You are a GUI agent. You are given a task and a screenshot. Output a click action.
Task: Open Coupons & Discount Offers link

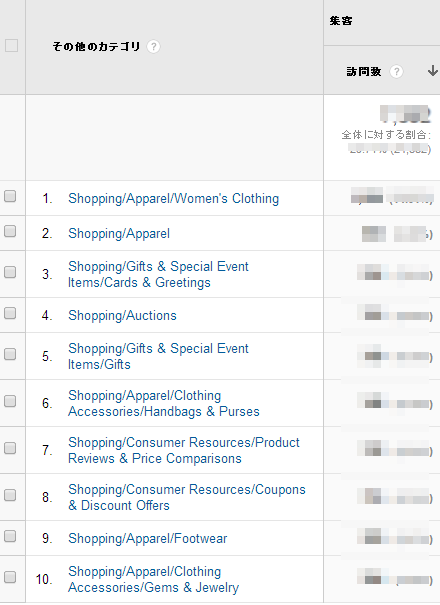point(187,497)
